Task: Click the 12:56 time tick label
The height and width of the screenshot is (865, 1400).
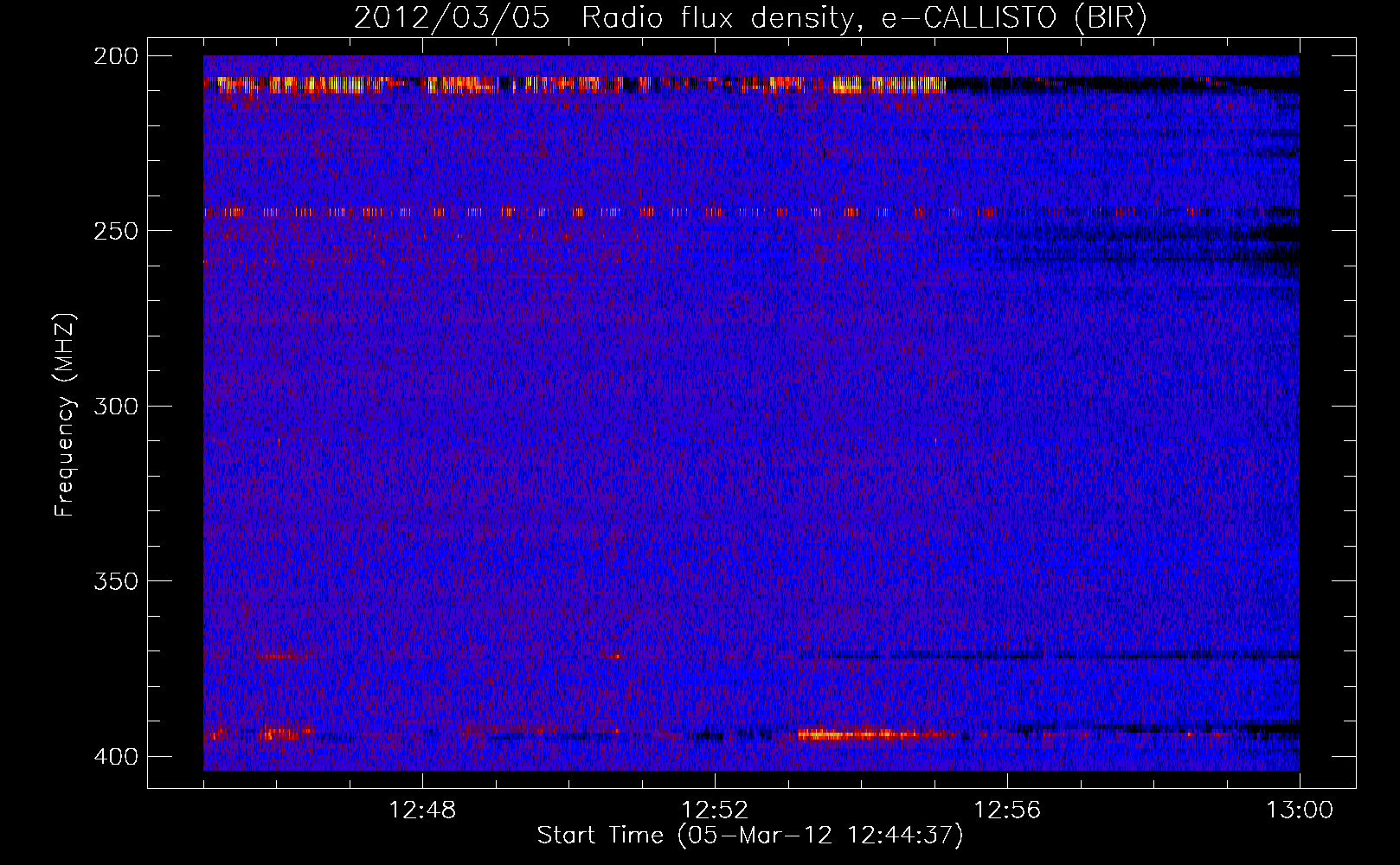Action: tap(1007, 811)
